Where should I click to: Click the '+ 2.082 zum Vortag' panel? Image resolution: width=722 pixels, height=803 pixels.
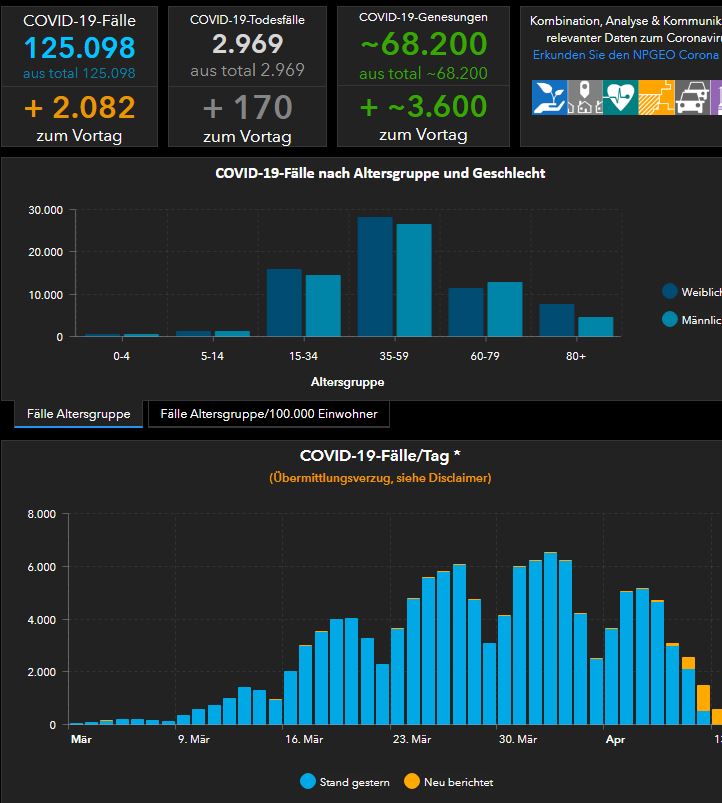[x=80, y=117]
